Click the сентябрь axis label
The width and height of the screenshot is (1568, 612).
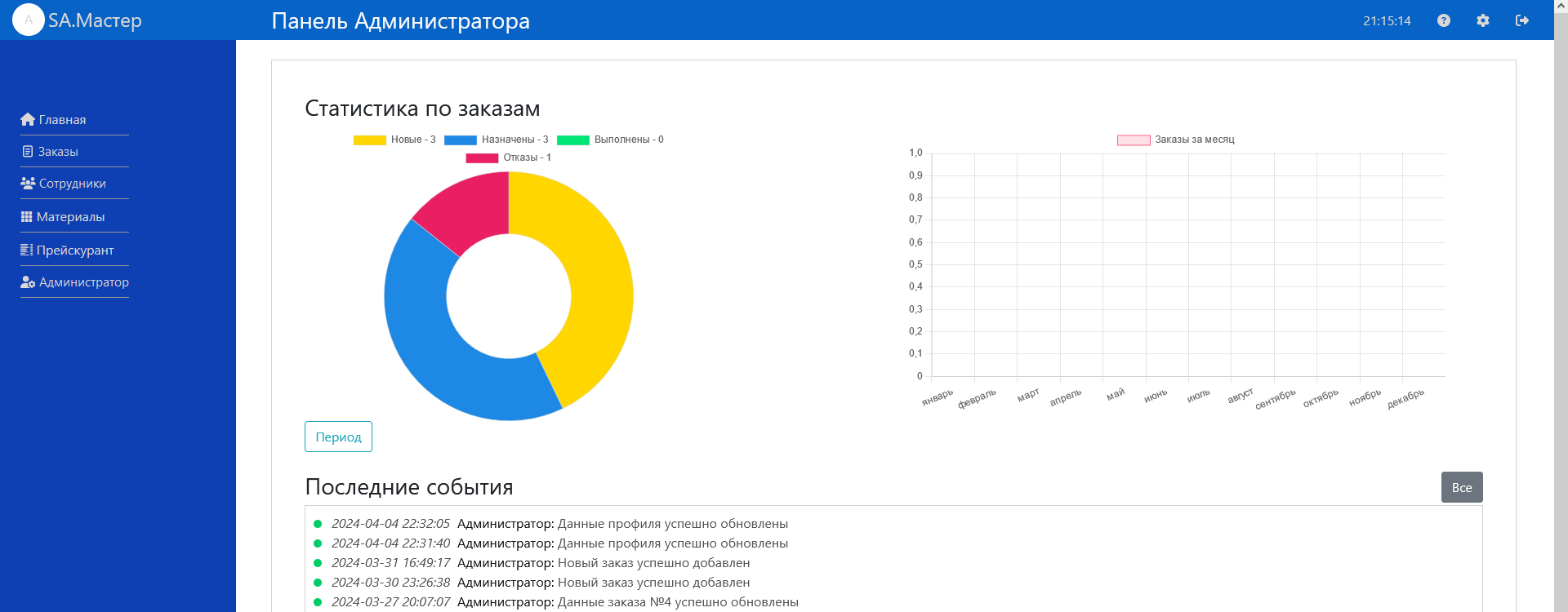pyautogui.click(x=1276, y=399)
